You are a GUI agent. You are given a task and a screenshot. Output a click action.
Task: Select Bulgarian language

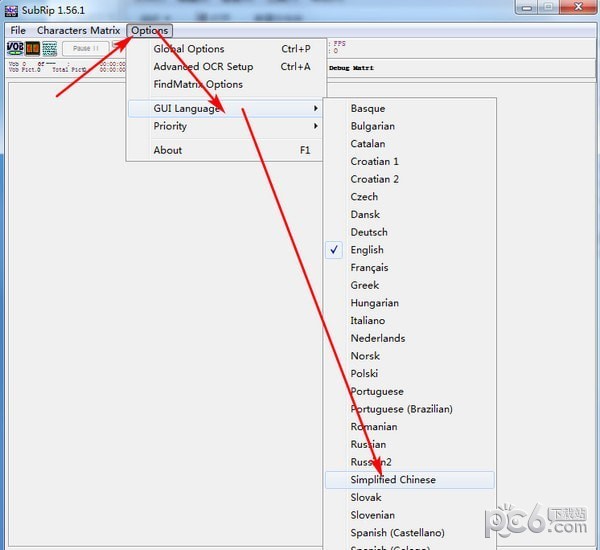point(409,126)
